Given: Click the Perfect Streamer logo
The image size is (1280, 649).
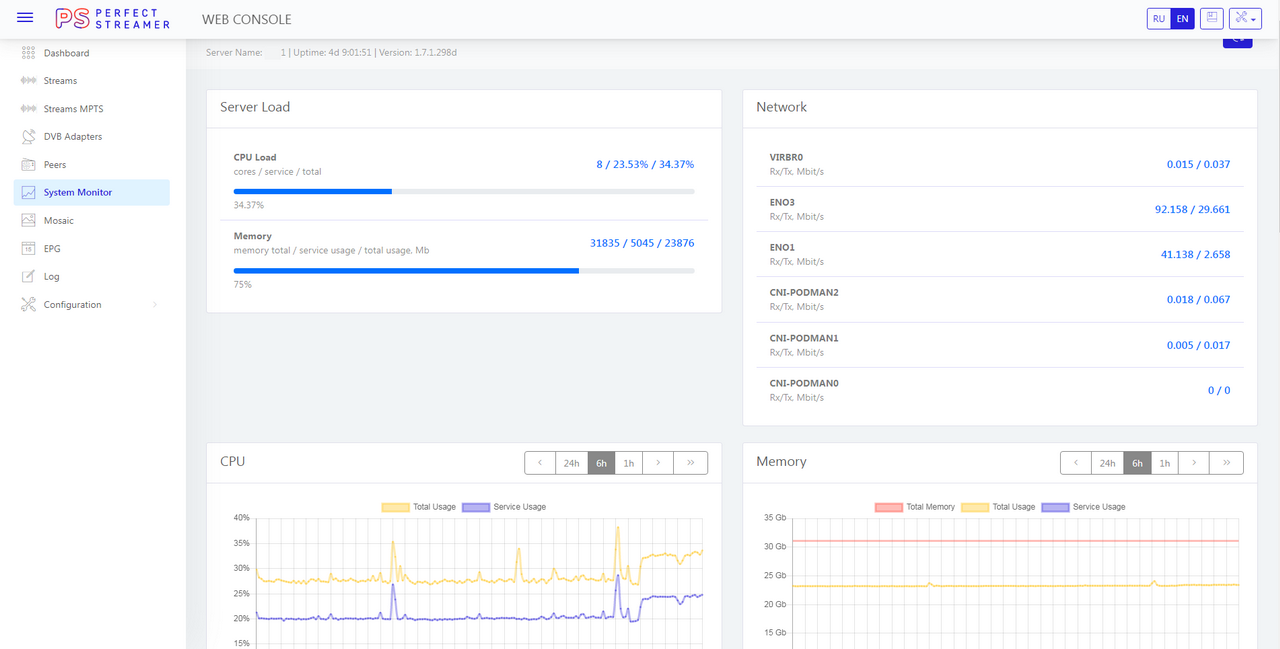Looking at the screenshot, I should pyautogui.click(x=112, y=18).
